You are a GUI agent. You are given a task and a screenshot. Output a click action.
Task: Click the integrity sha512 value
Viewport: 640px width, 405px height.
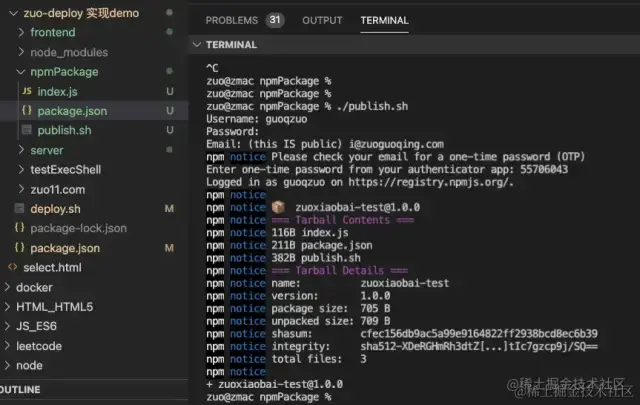click(479, 346)
